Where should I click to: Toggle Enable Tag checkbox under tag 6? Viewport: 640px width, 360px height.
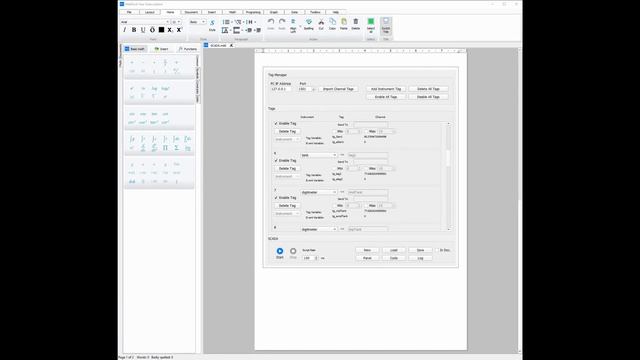click(x=276, y=160)
